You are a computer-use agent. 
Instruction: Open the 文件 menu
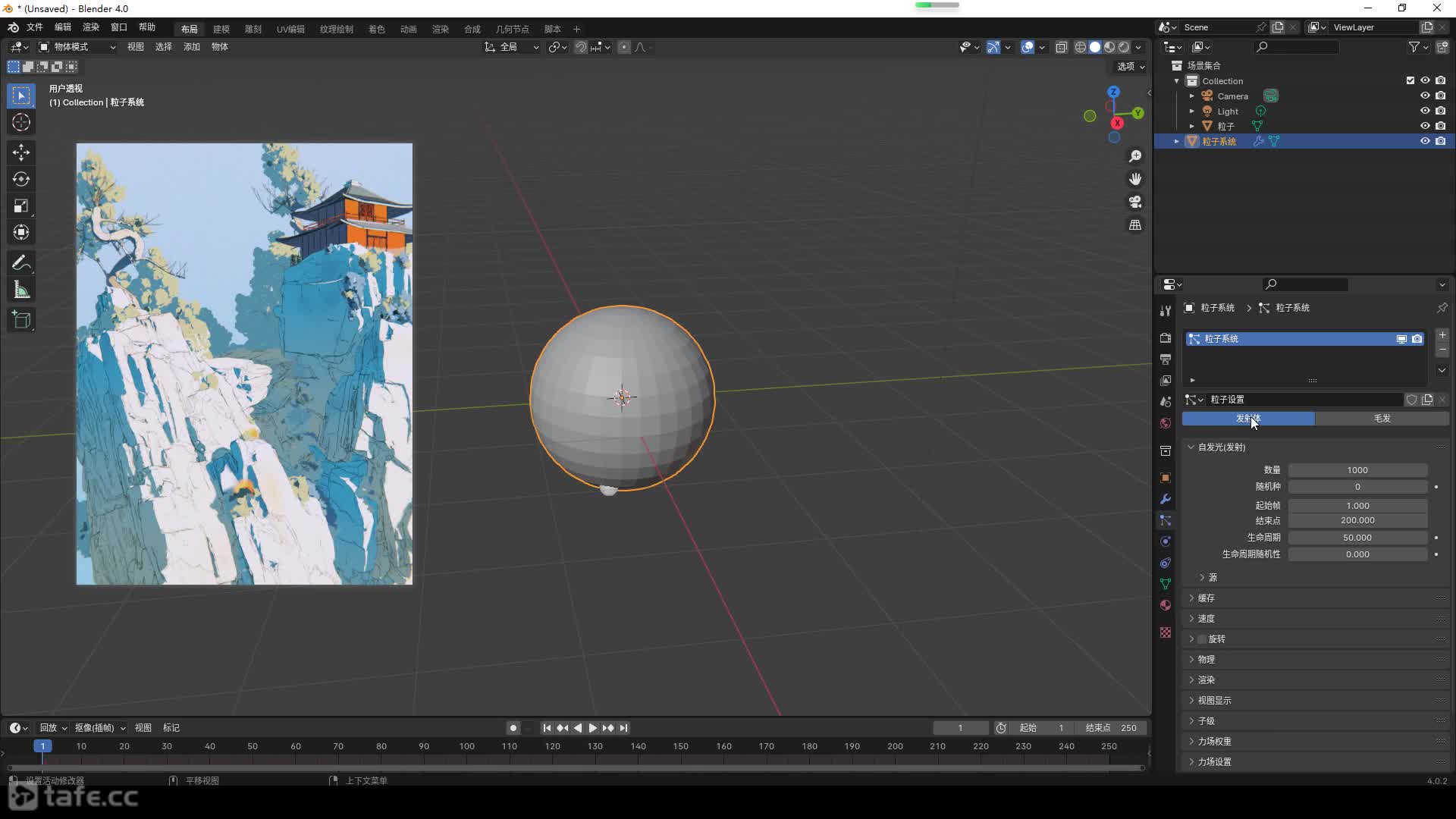[35, 27]
